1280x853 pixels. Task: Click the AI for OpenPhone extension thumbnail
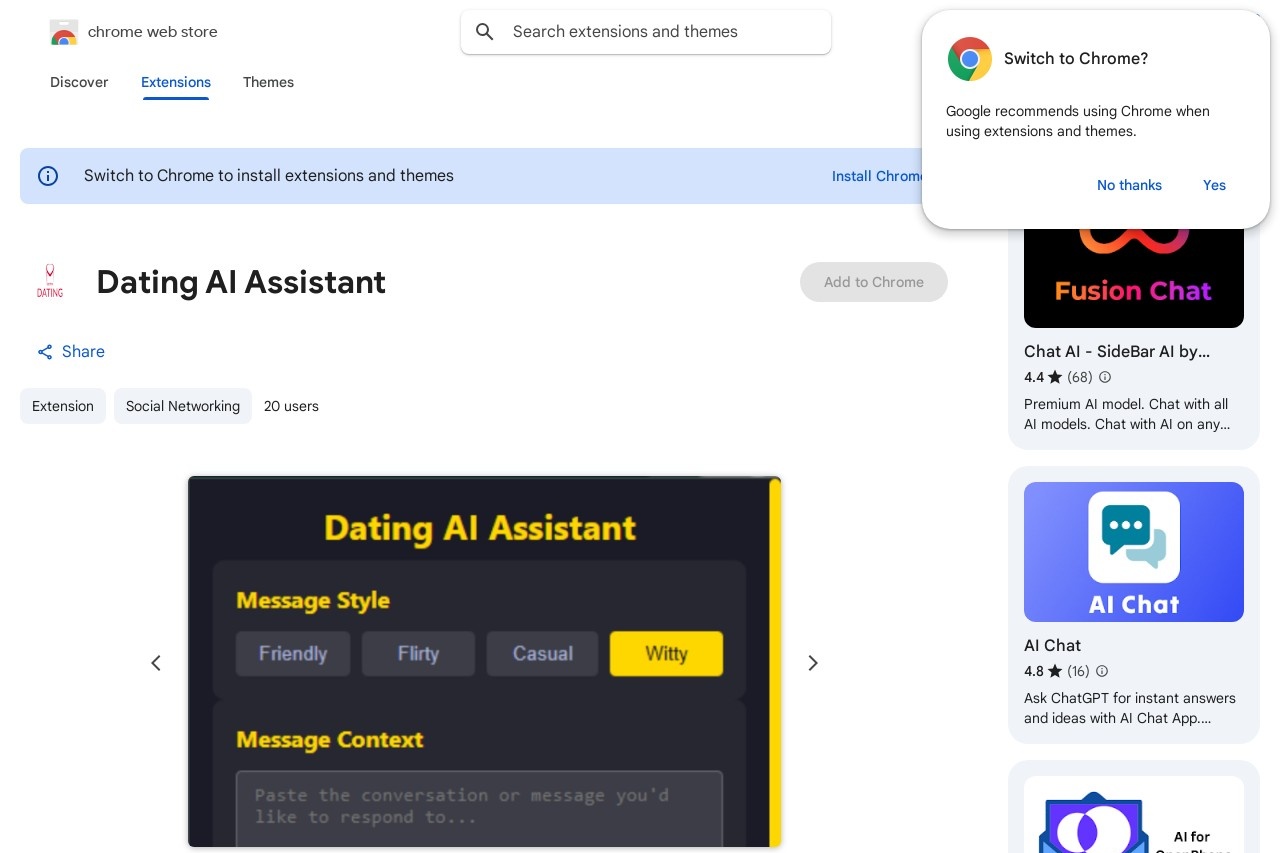pos(1134,815)
